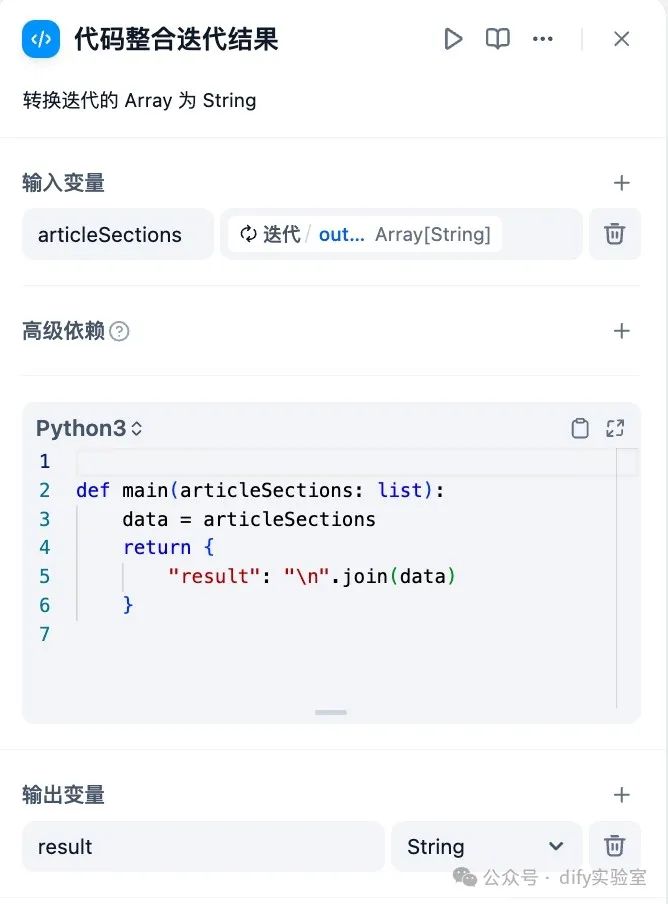Open the String output type dropdown
The height and width of the screenshot is (904, 668).
coord(486,846)
